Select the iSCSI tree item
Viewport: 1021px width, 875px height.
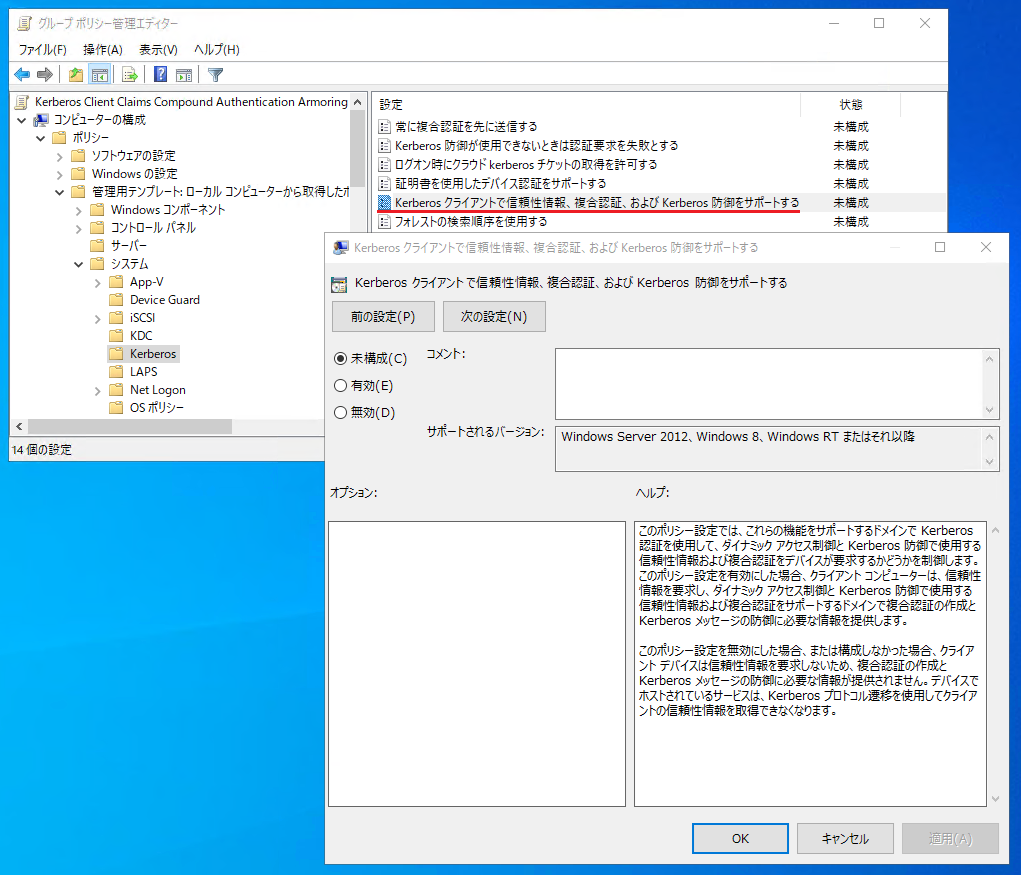click(x=143, y=318)
